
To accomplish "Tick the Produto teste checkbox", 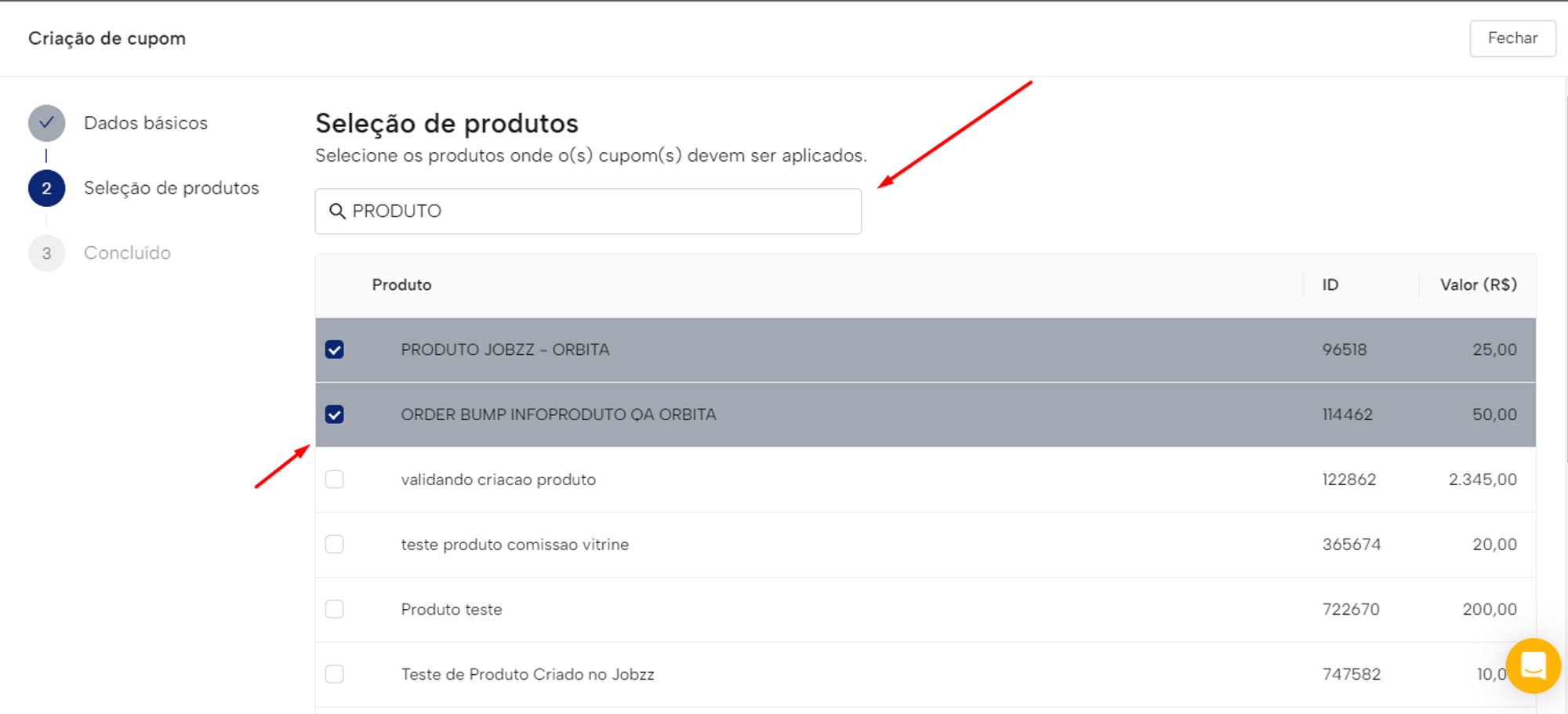I will click(x=335, y=610).
